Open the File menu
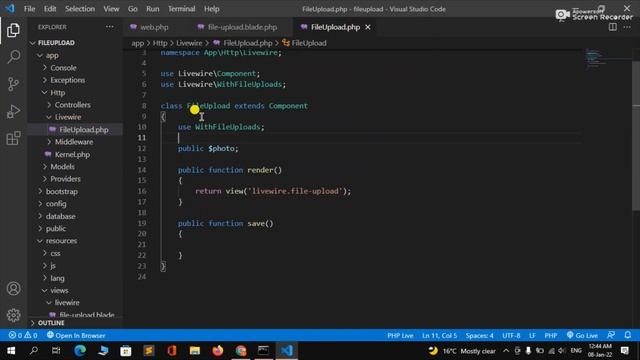Screen dimensions: 640x360 [x=29, y=9]
